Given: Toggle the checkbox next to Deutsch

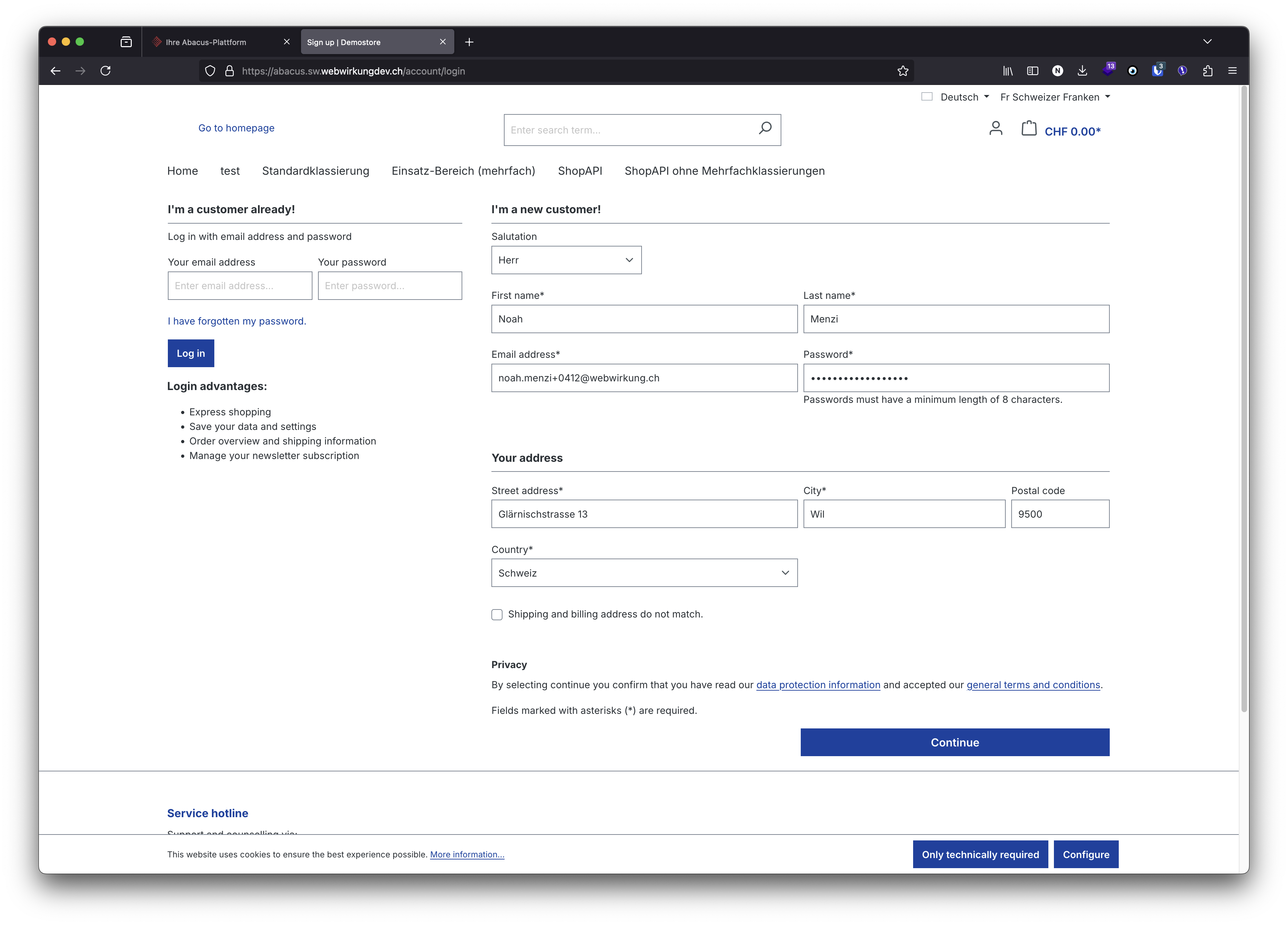Looking at the screenshot, I should click(x=926, y=96).
